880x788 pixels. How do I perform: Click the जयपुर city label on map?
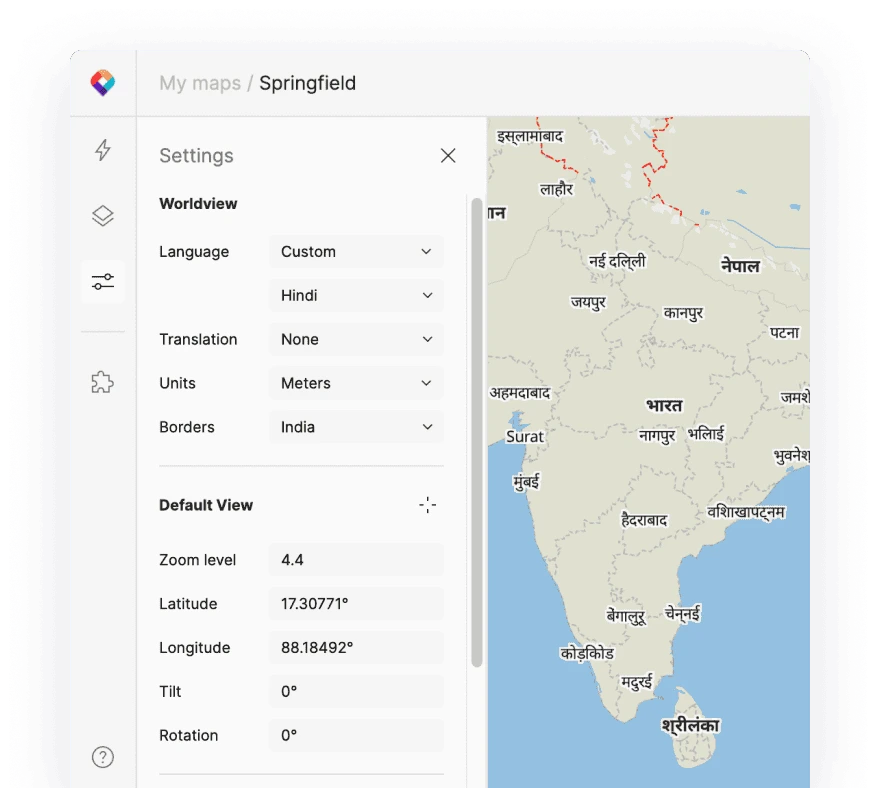pos(588,303)
